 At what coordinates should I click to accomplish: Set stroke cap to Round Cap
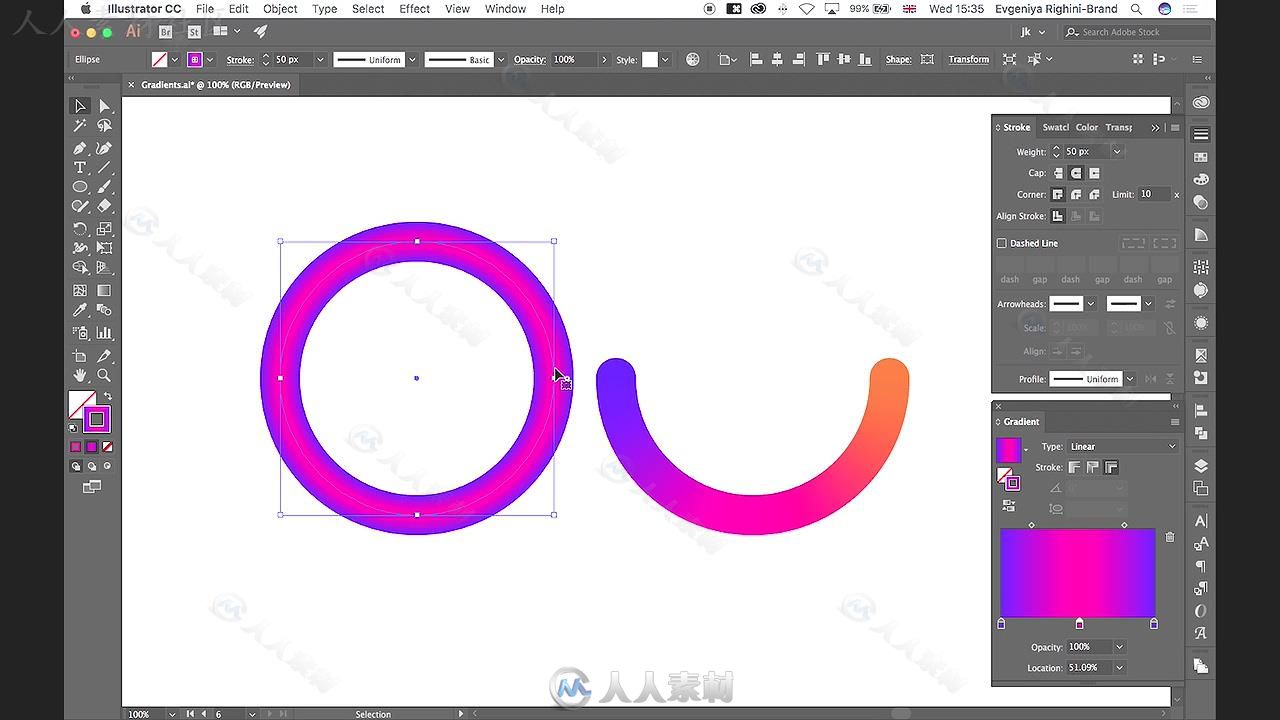pyautogui.click(x=1076, y=173)
